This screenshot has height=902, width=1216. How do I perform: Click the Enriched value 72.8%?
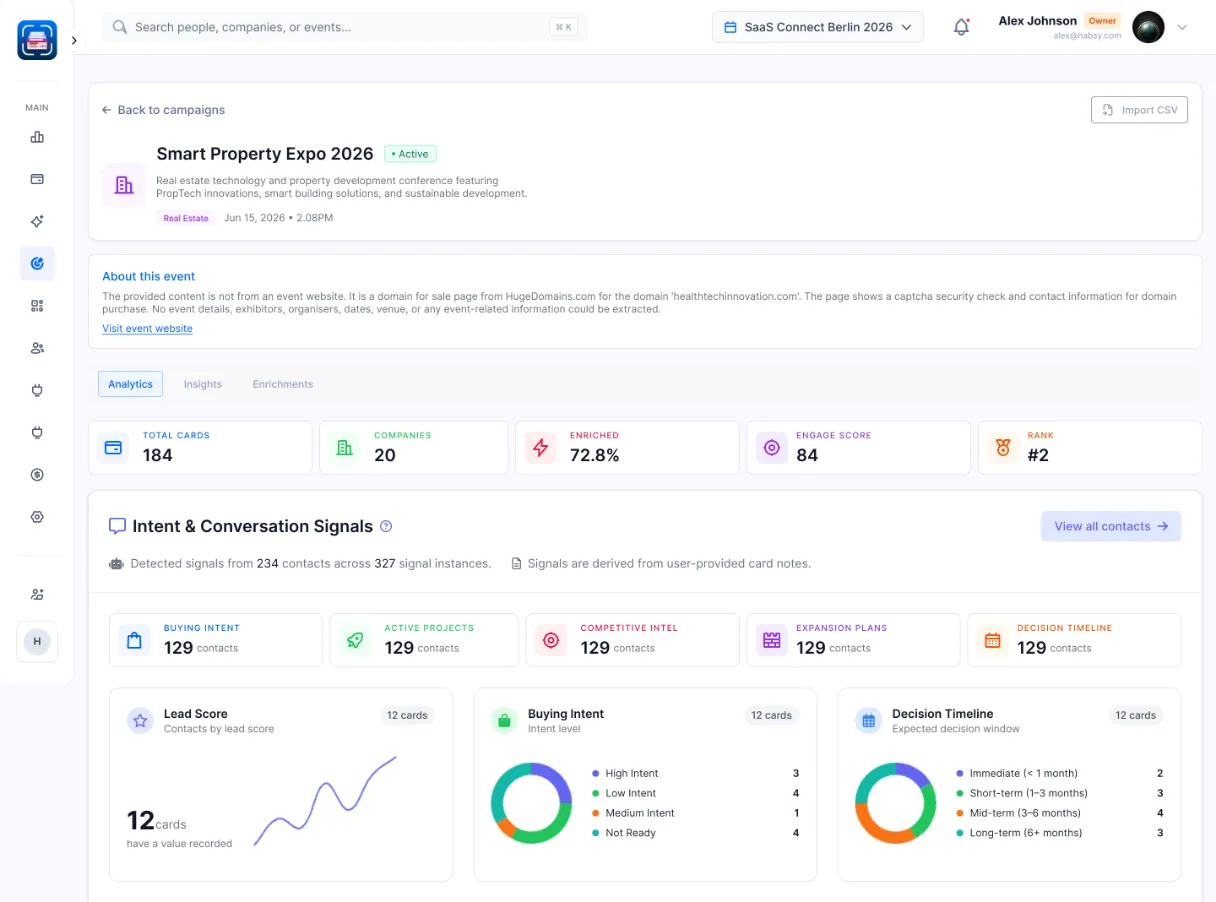click(x=595, y=456)
